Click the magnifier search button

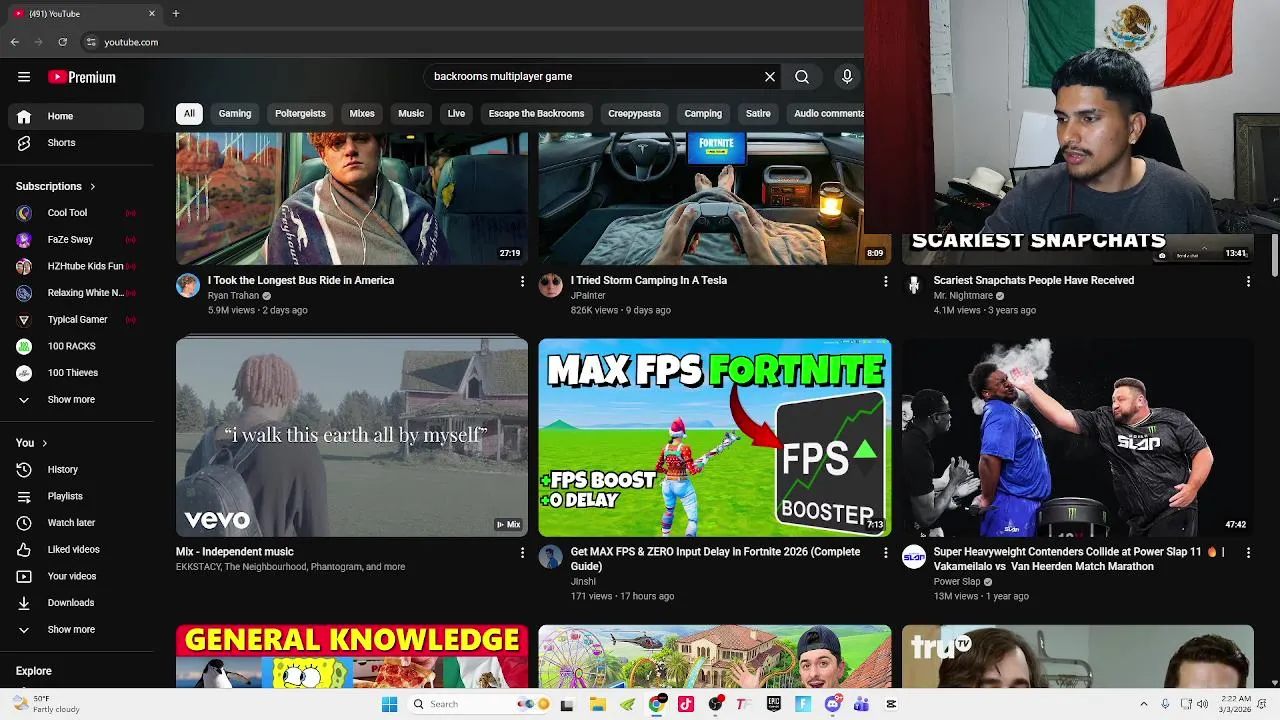click(x=802, y=77)
